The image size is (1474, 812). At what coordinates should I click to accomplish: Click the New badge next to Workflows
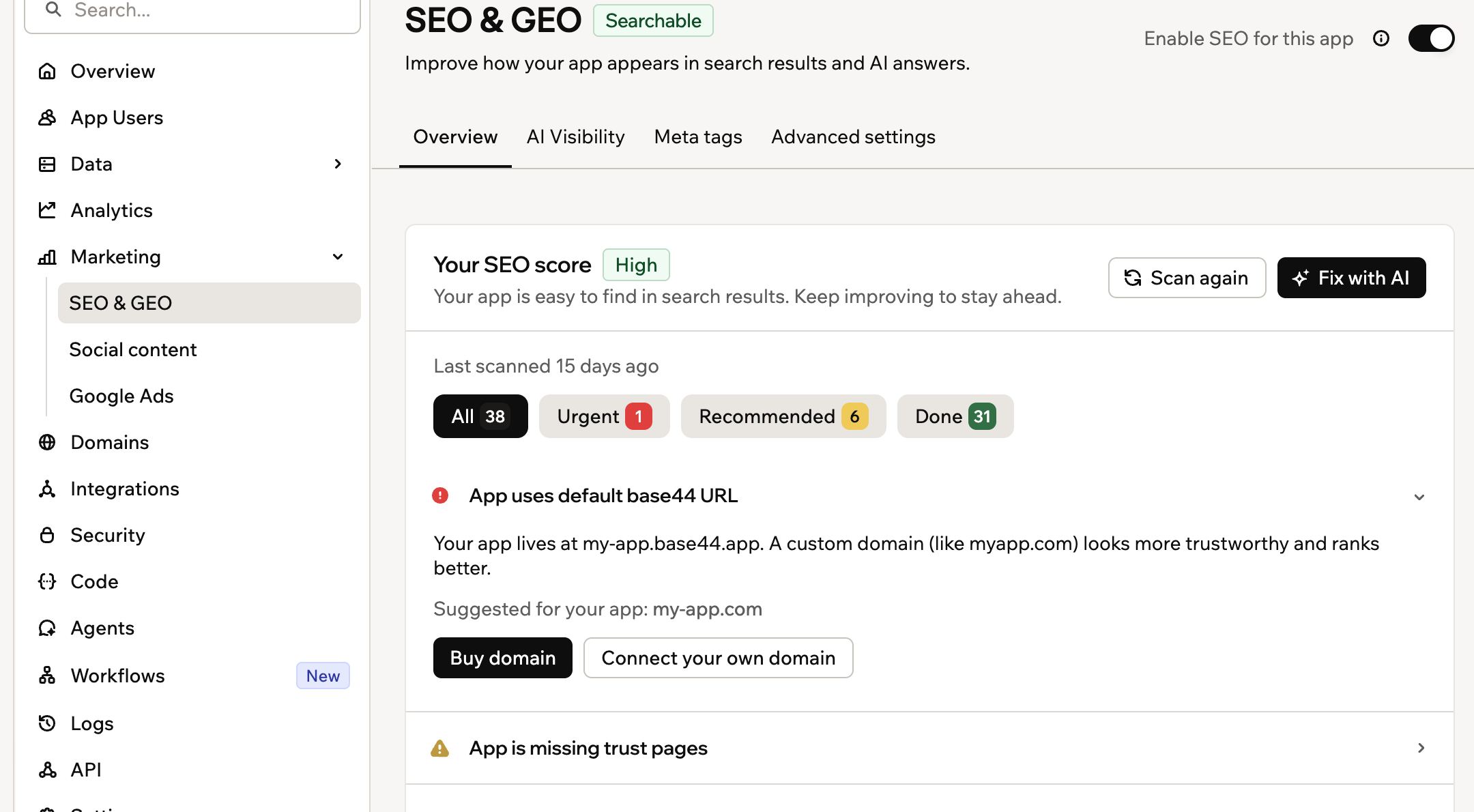point(323,676)
